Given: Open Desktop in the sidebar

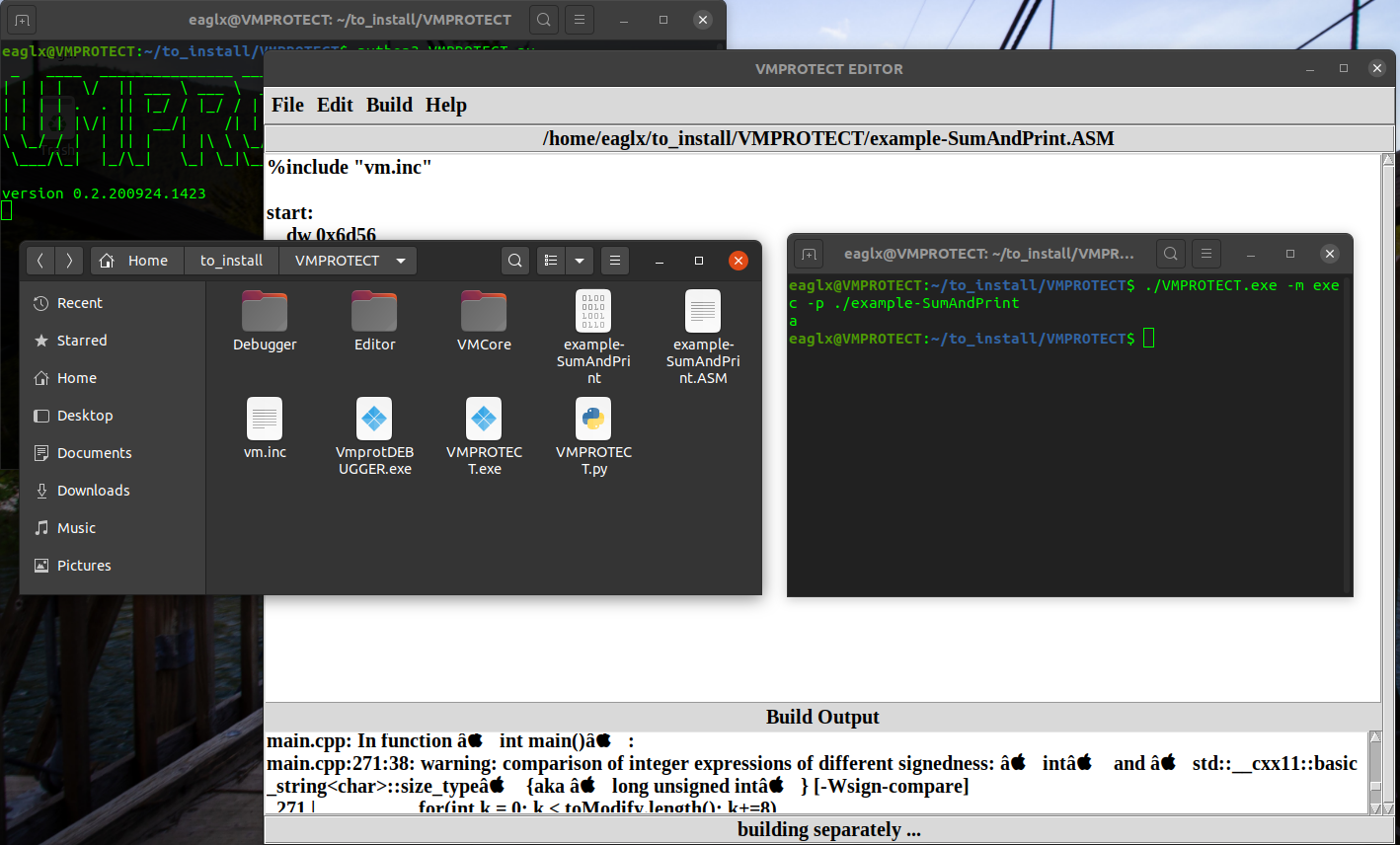Looking at the screenshot, I should tap(113, 416).
